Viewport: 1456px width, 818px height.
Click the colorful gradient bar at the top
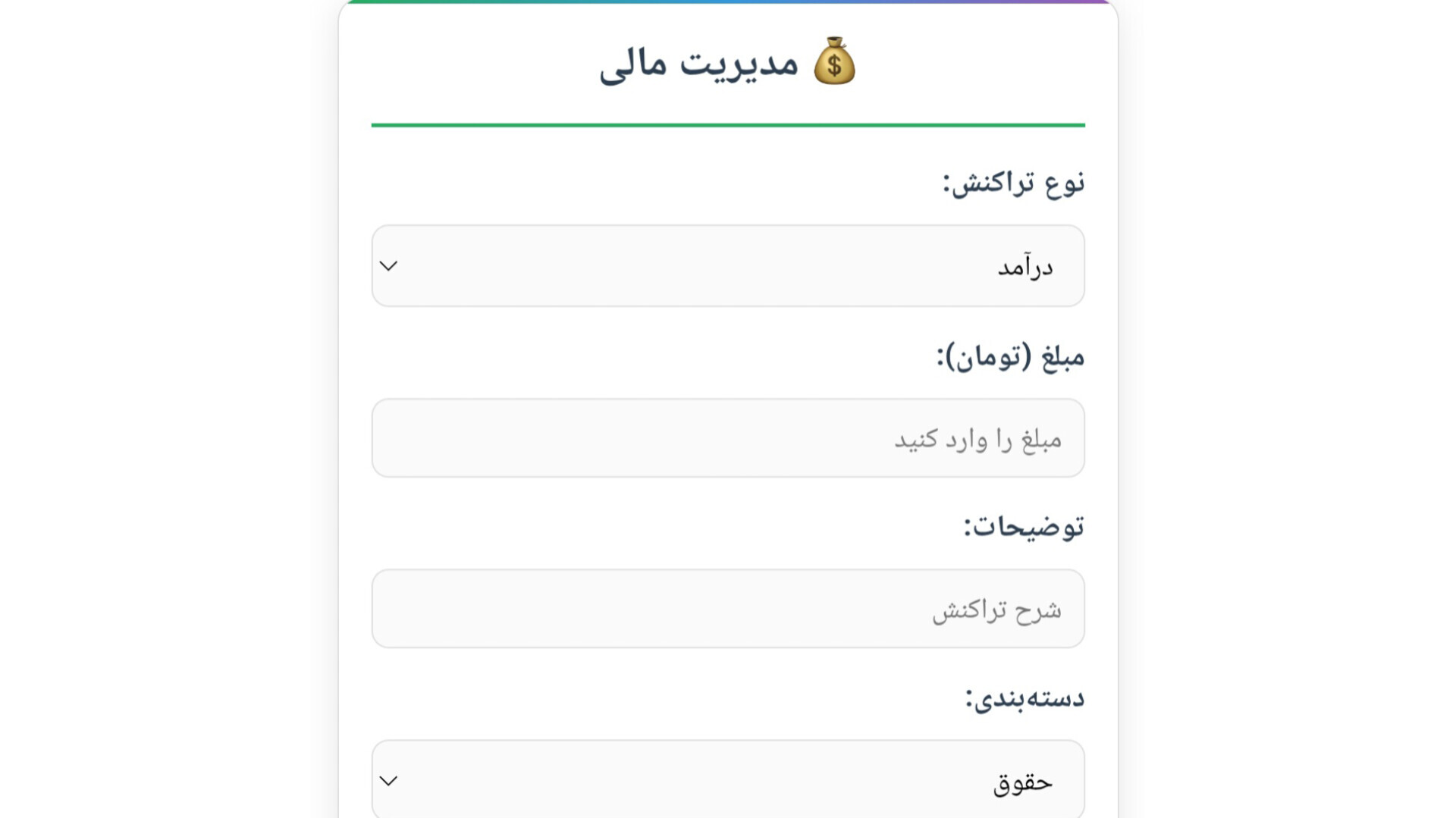point(728,3)
